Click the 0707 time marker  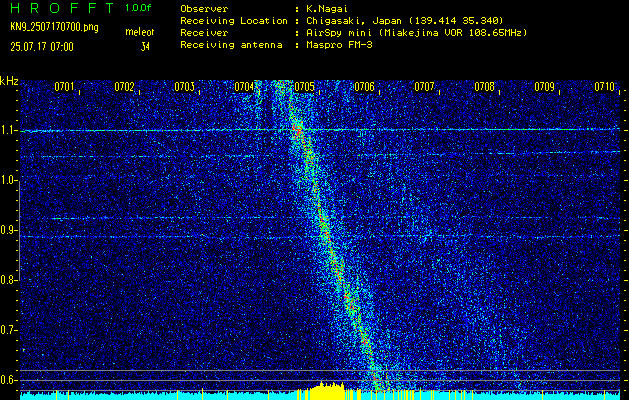pyautogui.click(x=424, y=87)
